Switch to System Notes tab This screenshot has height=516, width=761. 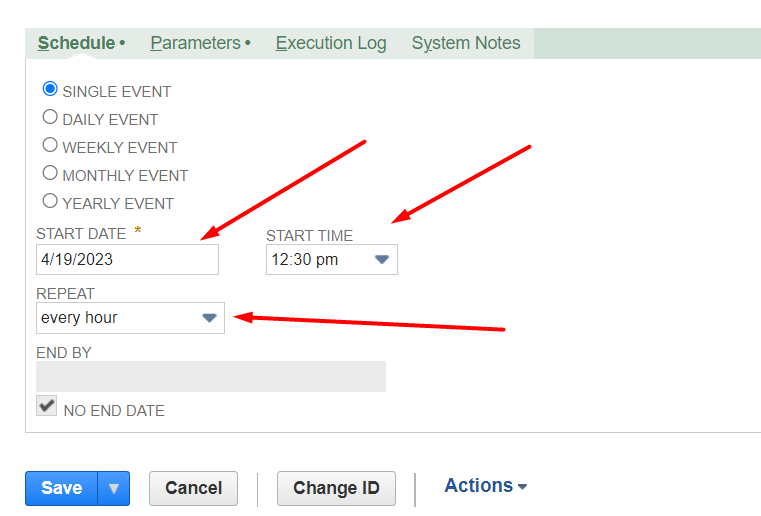(x=466, y=43)
